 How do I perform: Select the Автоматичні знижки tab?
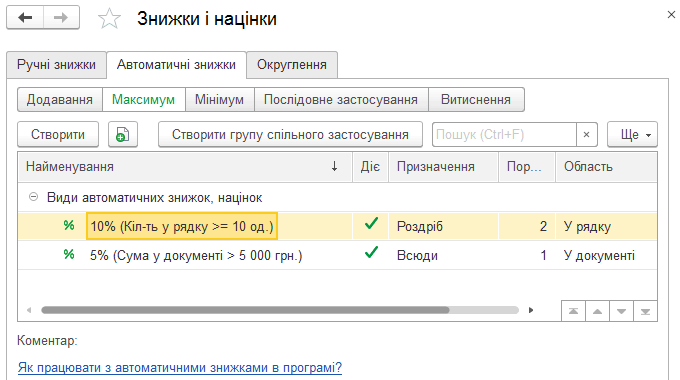tap(176, 65)
